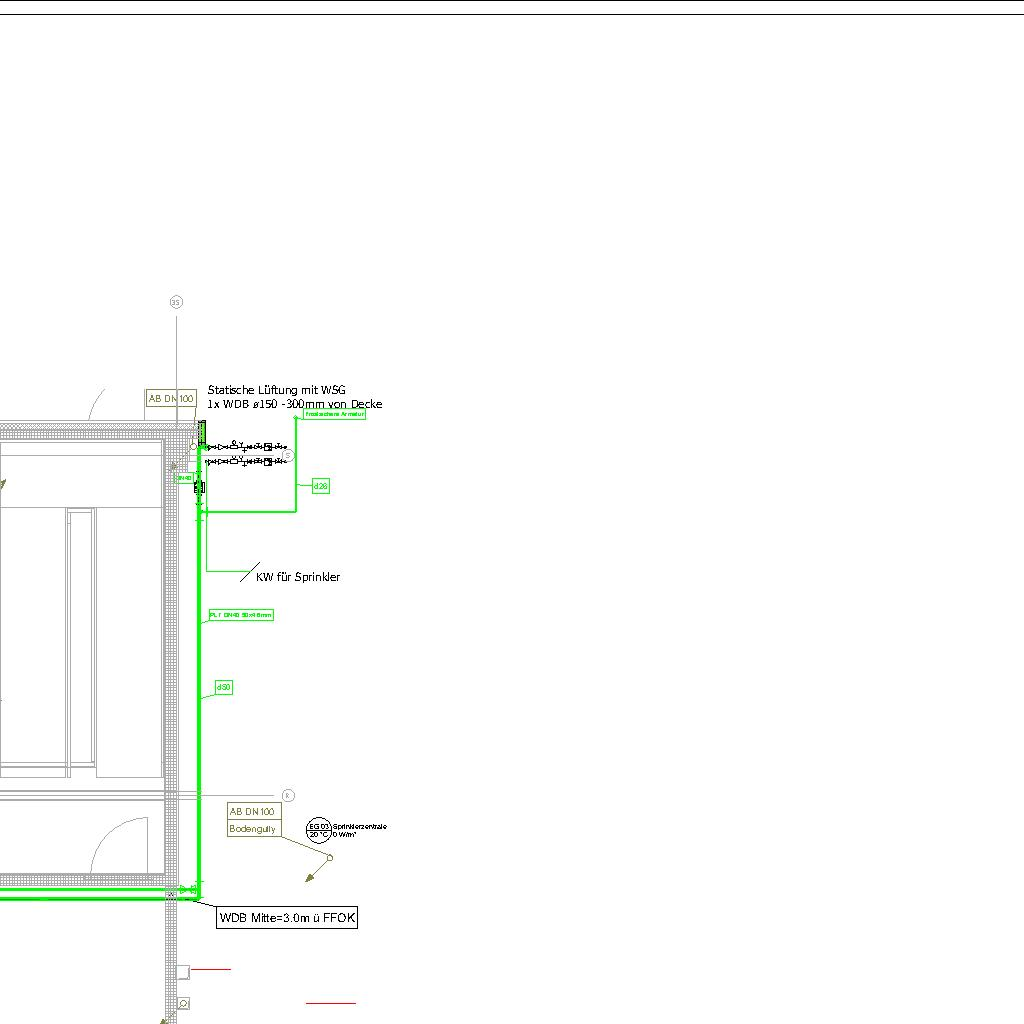
Task: Click the grid axis bubble labeled 35
Action: tap(176, 302)
